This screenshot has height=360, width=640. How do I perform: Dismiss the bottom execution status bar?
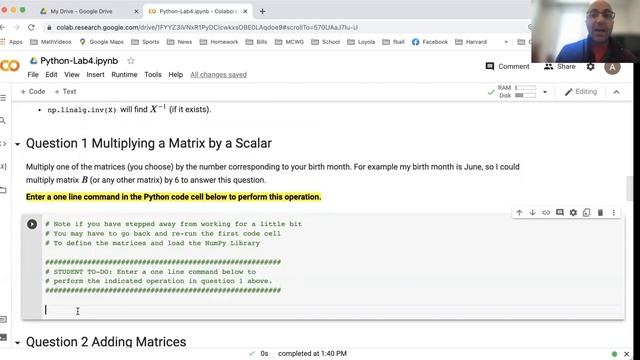click(627, 354)
